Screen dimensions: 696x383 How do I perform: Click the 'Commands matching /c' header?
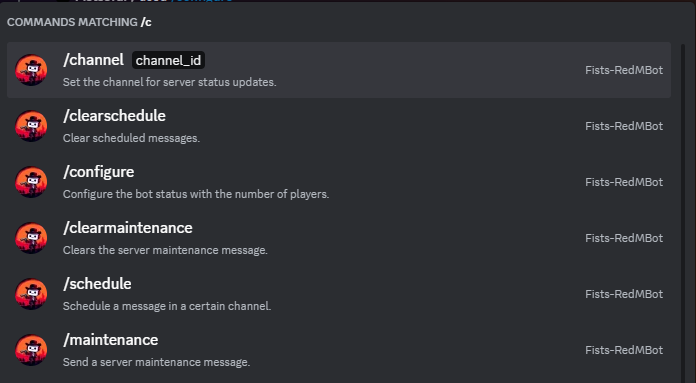click(x=79, y=22)
